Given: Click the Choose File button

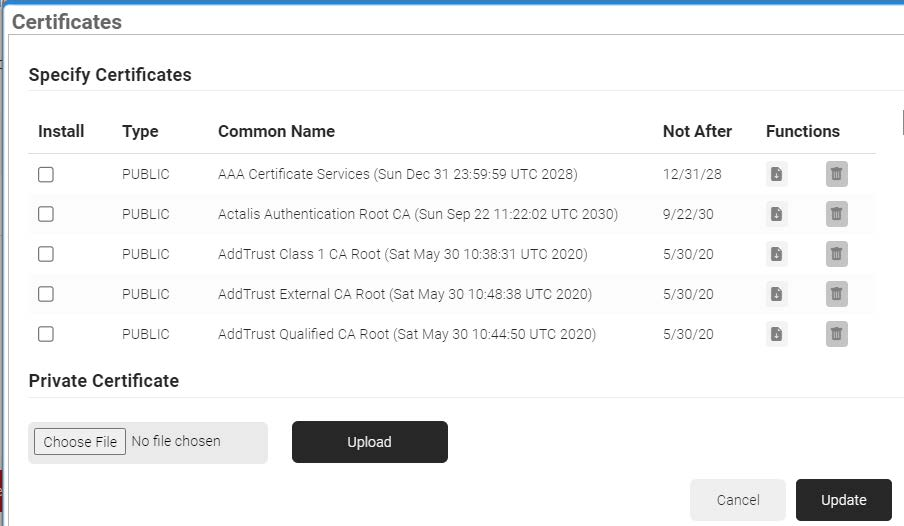Looking at the screenshot, I should coord(80,442).
